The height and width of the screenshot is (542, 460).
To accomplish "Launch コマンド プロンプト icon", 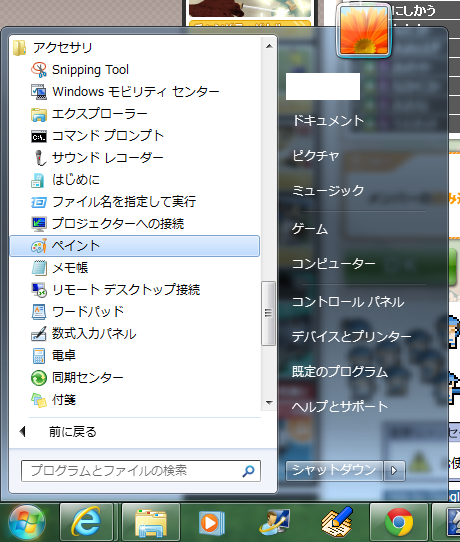I will click(39, 136).
